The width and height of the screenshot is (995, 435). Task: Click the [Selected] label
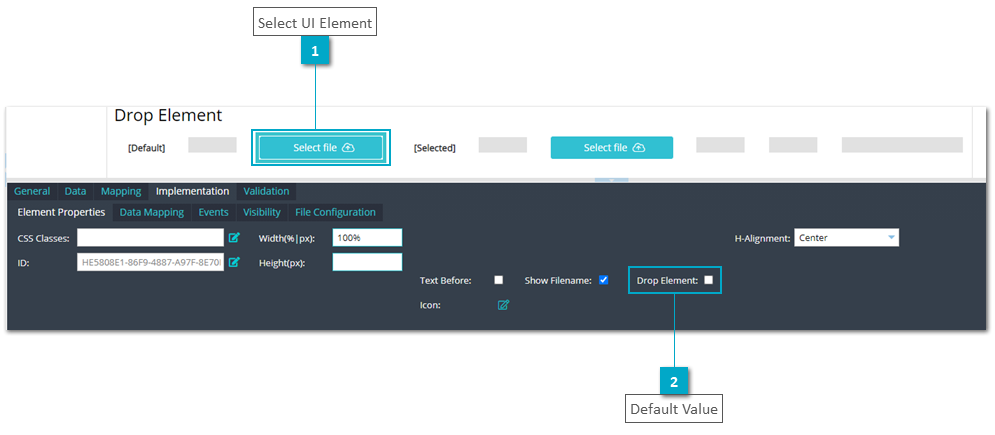(435, 148)
